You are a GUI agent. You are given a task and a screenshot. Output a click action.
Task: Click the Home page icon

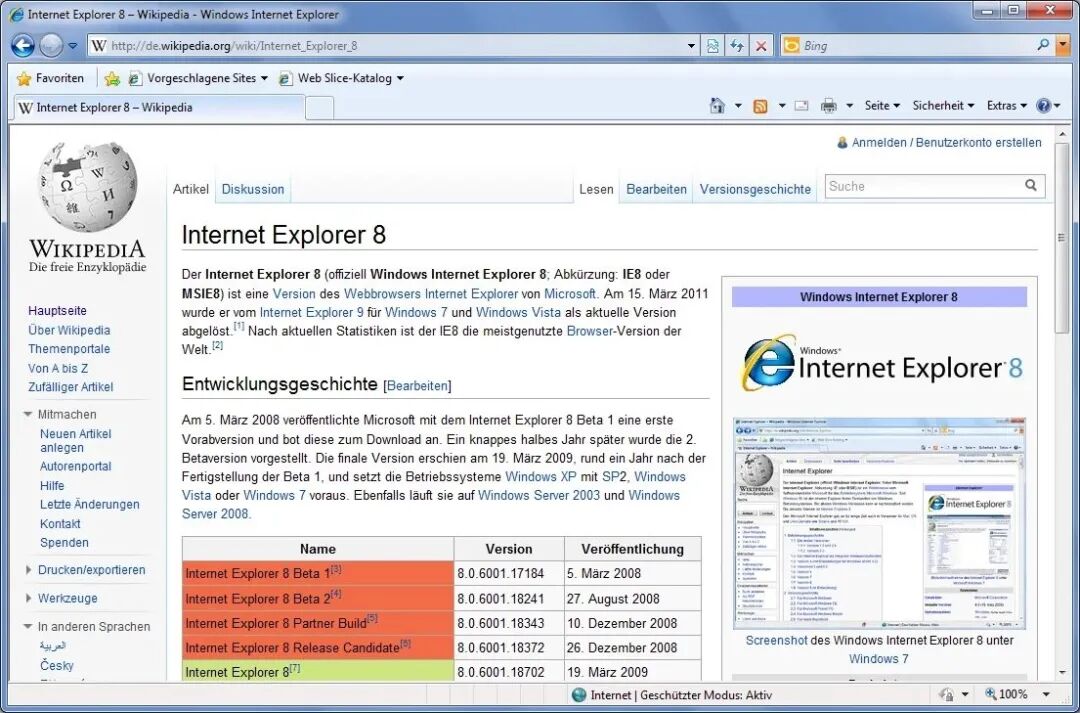click(x=717, y=105)
